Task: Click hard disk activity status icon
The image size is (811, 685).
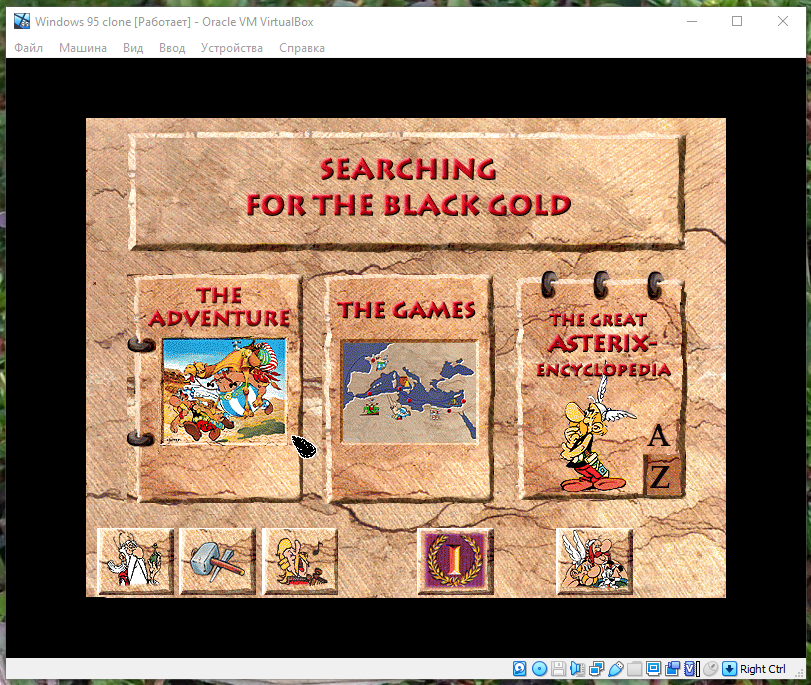Action: coord(520,668)
